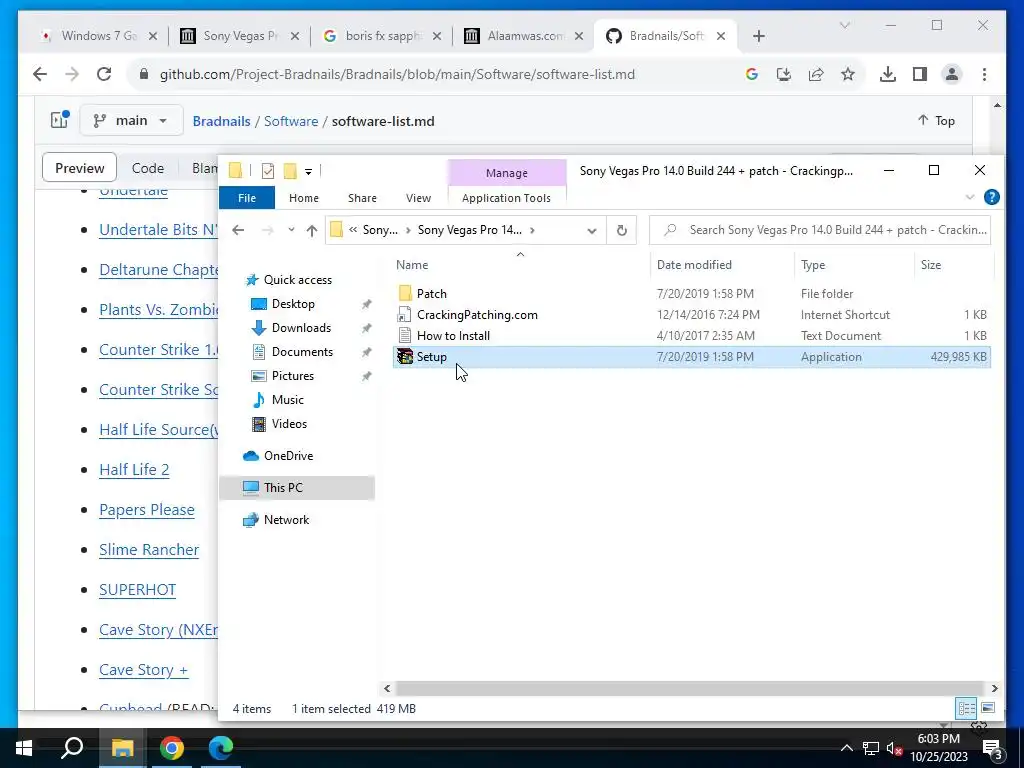The height and width of the screenshot is (768, 1024).
Task: Select the GitHub Code view button
Action: click(148, 168)
